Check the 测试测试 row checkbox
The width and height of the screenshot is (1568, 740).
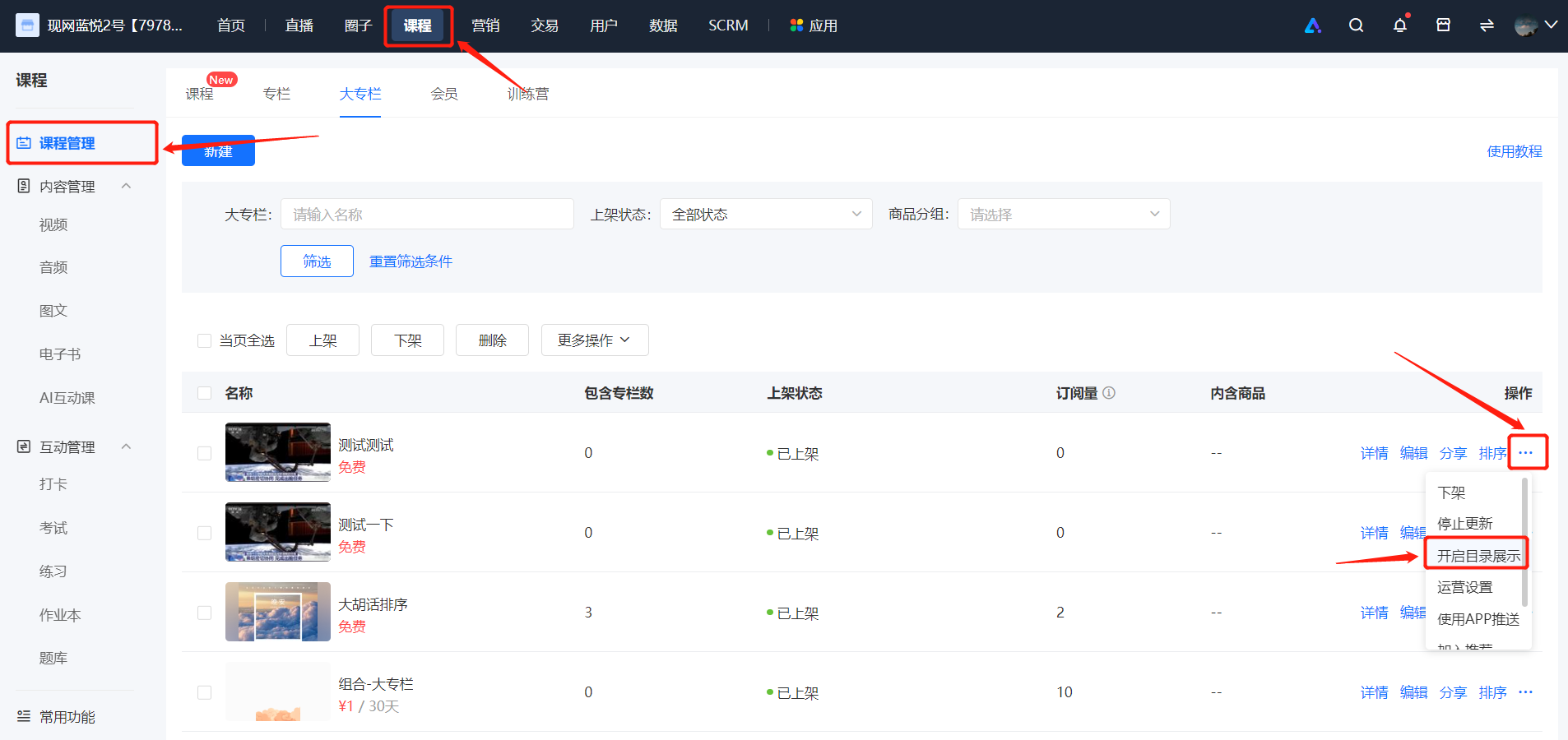tap(205, 453)
